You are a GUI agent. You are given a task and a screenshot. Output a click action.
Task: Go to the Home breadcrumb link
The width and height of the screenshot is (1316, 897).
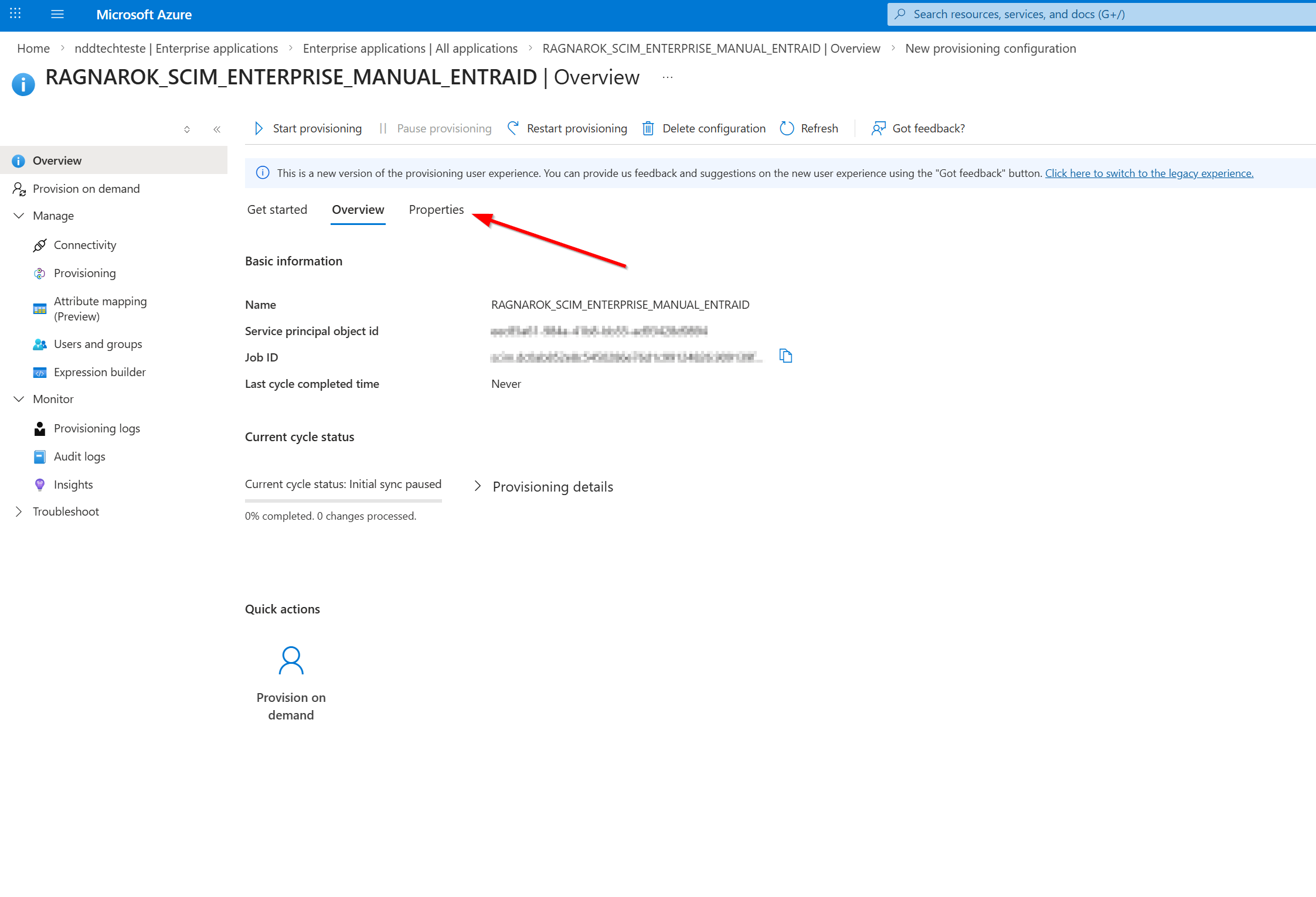(33, 49)
